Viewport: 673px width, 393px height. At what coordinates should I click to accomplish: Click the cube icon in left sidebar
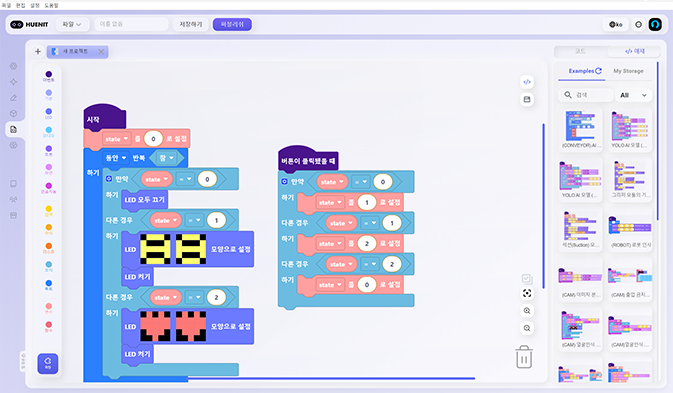pos(14,114)
